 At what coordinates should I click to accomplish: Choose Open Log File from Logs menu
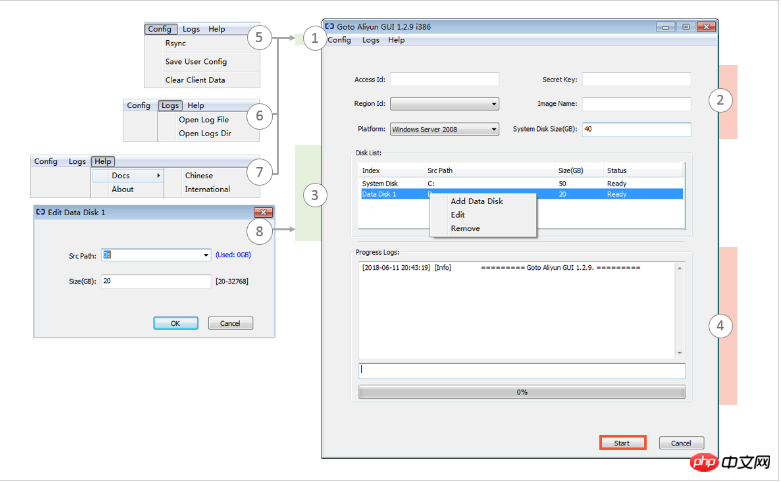pyautogui.click(x=204, y=120)
